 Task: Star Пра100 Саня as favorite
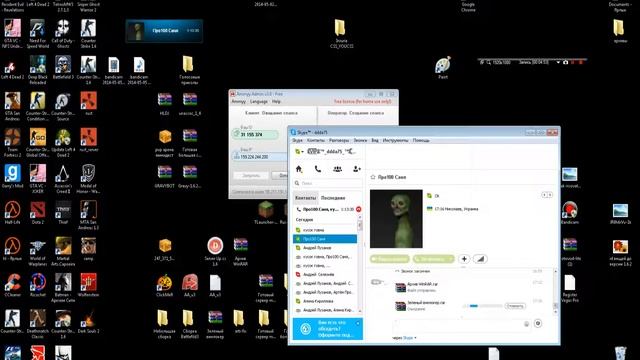(373, 177)
